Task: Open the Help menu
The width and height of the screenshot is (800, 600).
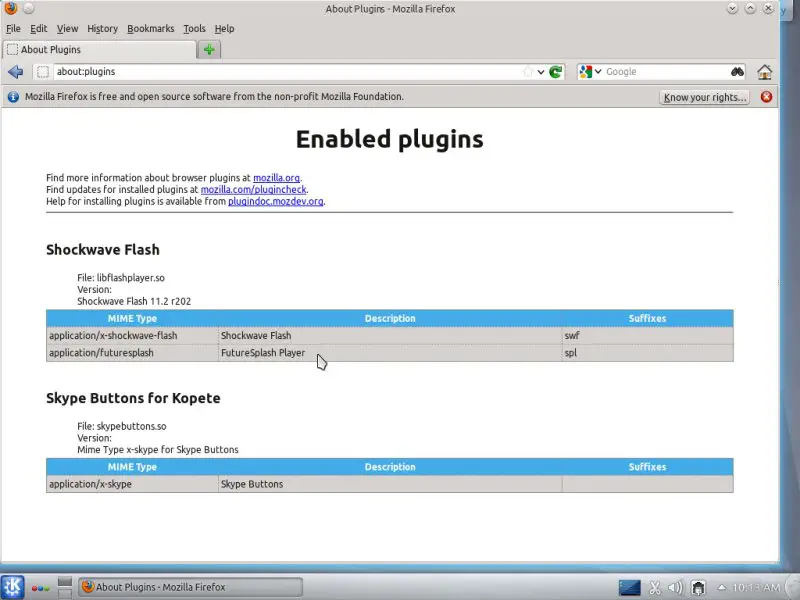Action: pos(224,29)
